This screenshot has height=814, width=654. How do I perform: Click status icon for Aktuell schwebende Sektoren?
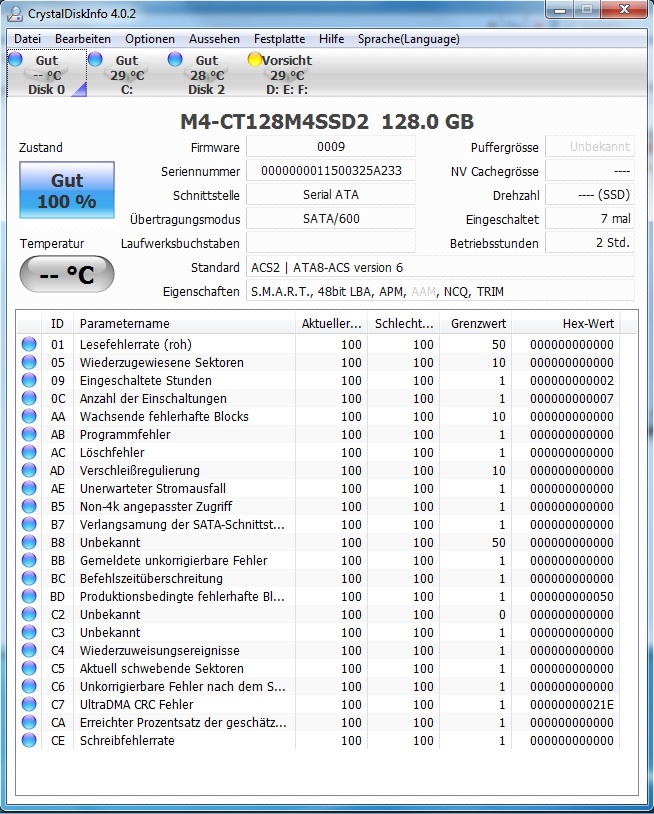[x=29, y=668]
